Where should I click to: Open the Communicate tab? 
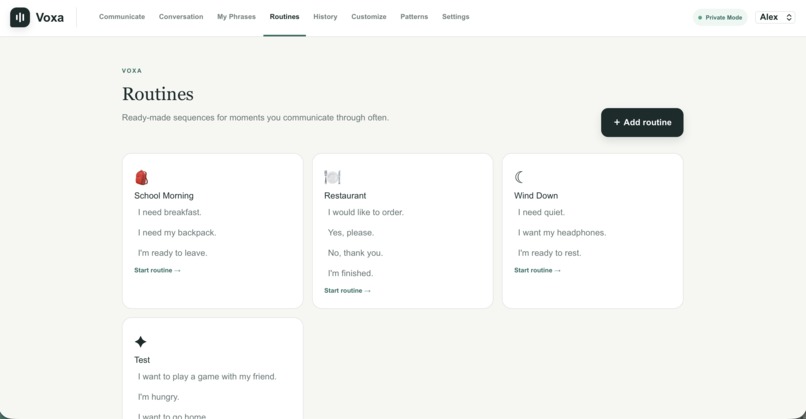122,17
